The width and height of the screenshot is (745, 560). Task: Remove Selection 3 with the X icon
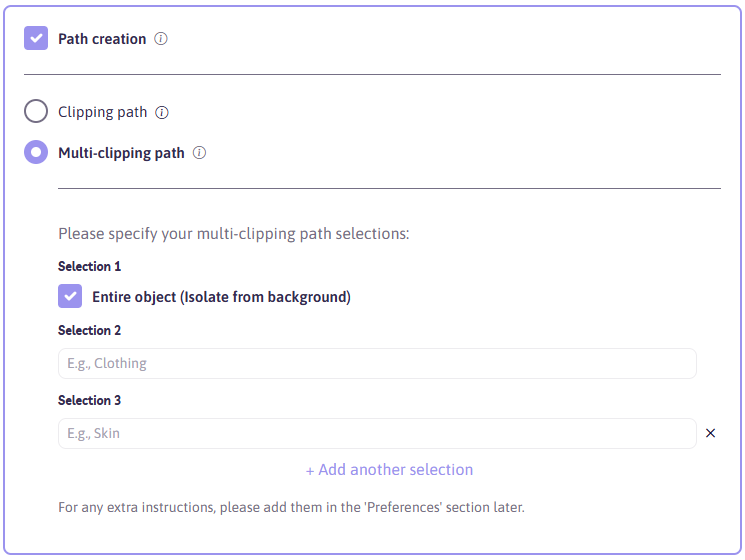click(x=710, y=433)
